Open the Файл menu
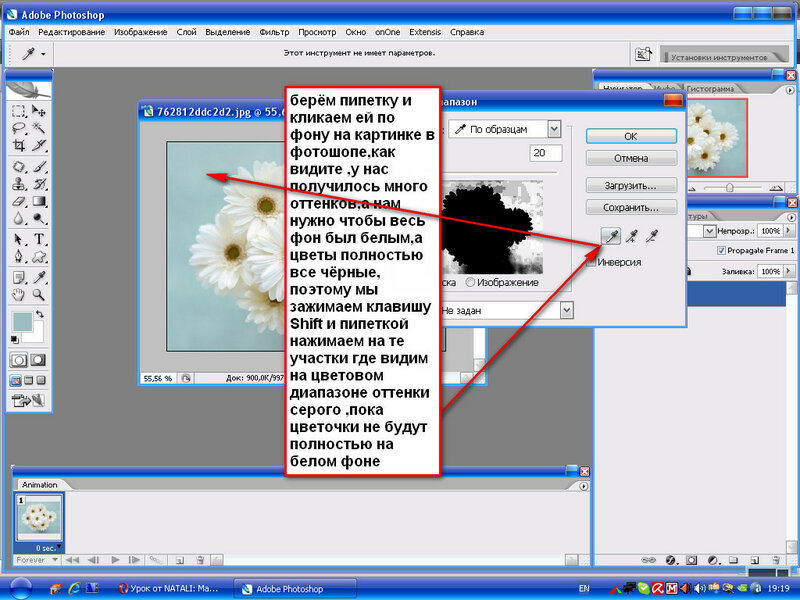800x600 pixels. coord(19,32)
